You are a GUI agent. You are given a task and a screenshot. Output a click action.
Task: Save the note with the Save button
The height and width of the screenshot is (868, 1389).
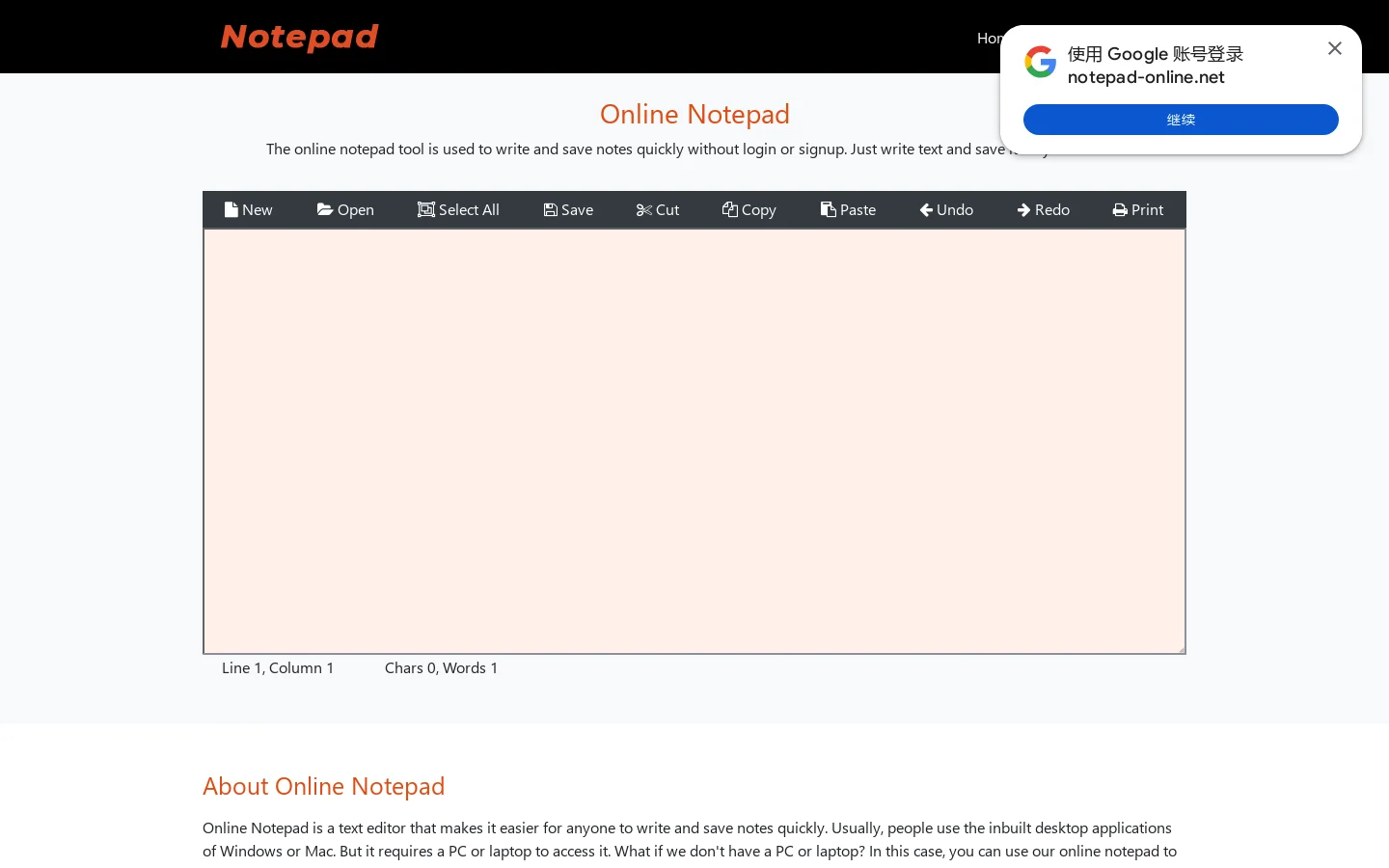[x=568, y=209]
